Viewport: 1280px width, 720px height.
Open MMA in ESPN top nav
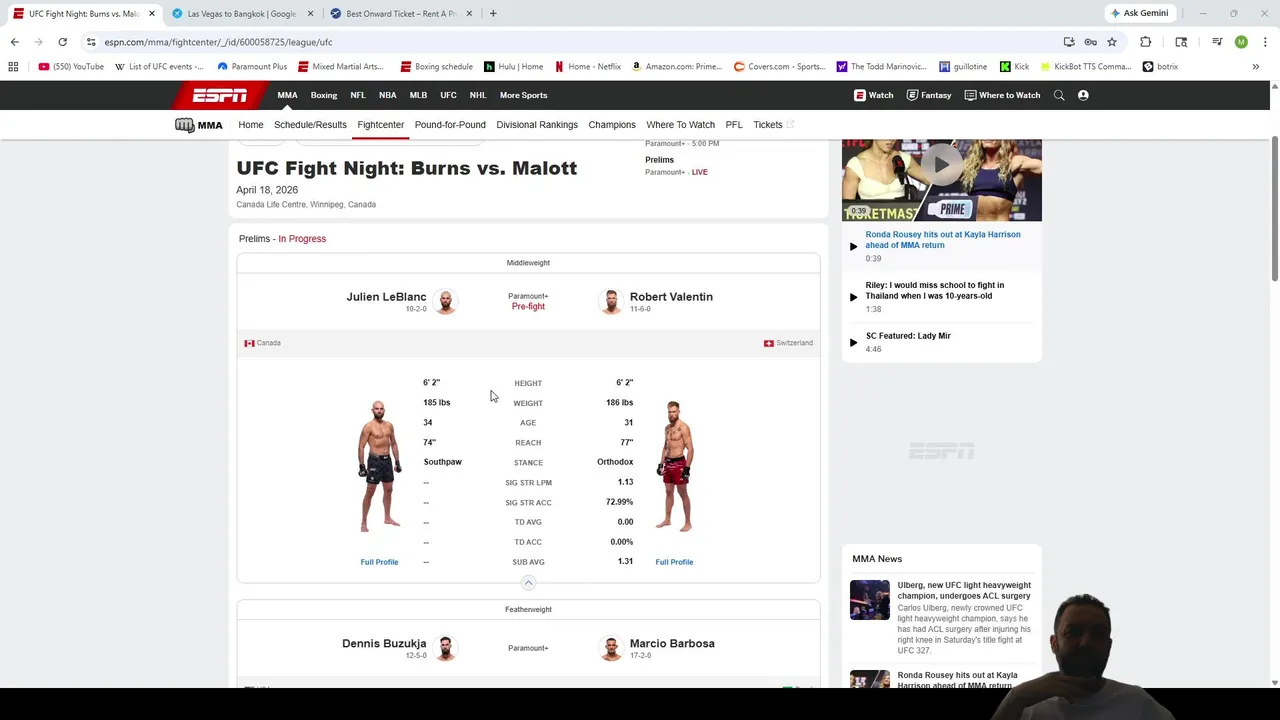coord(287,95)
